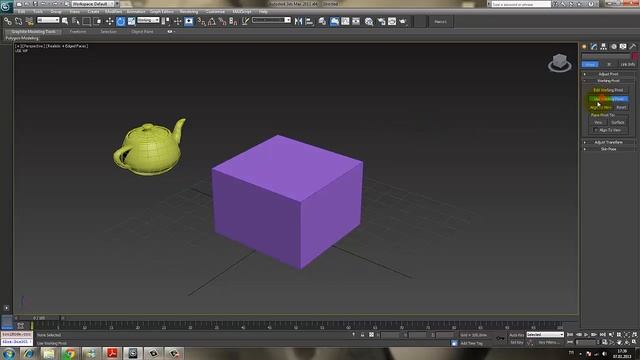Toggle the Graphite Modeling Tools ribbon icon

334,21
